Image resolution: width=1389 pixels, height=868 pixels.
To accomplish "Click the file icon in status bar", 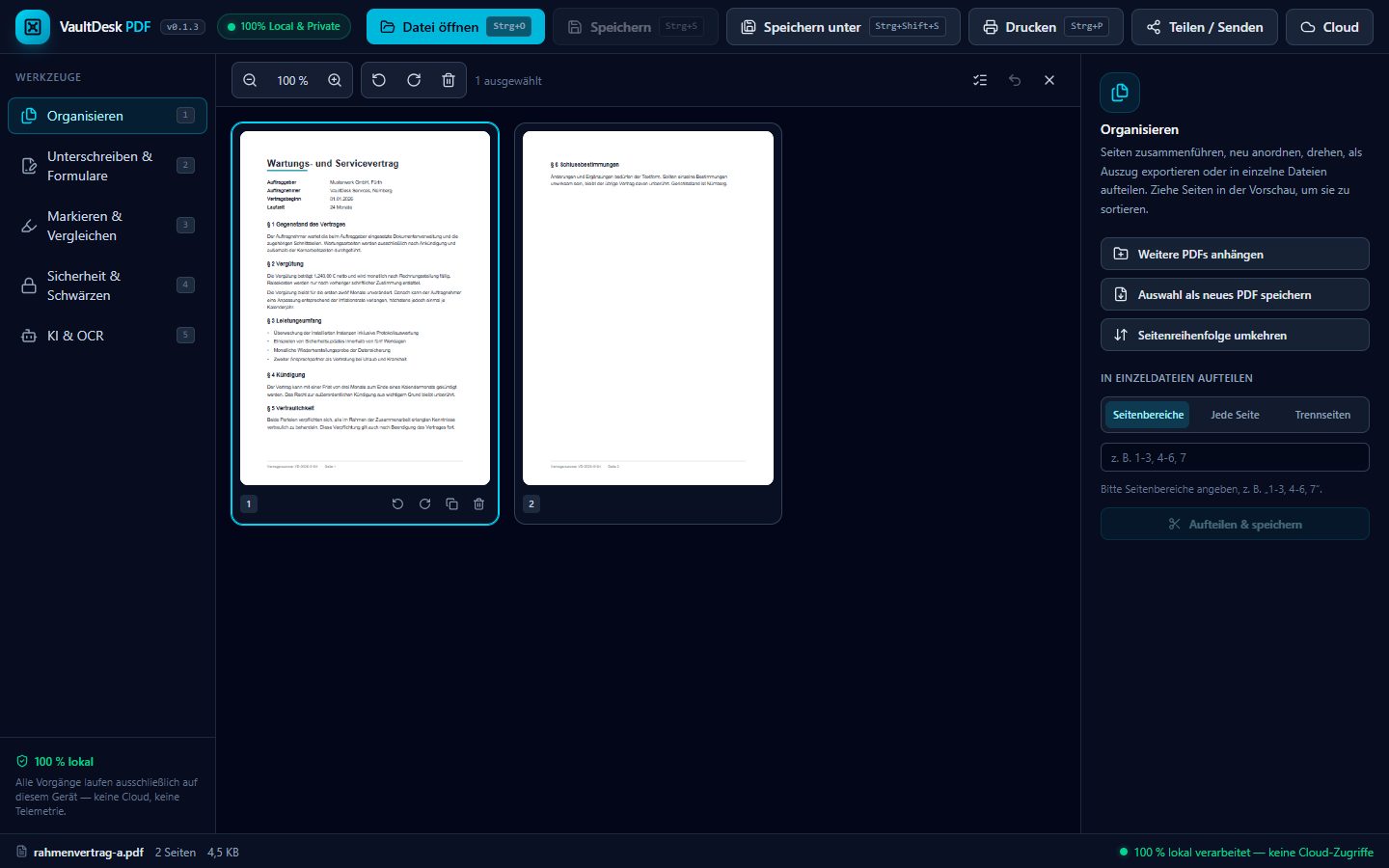I will point(22,852).
